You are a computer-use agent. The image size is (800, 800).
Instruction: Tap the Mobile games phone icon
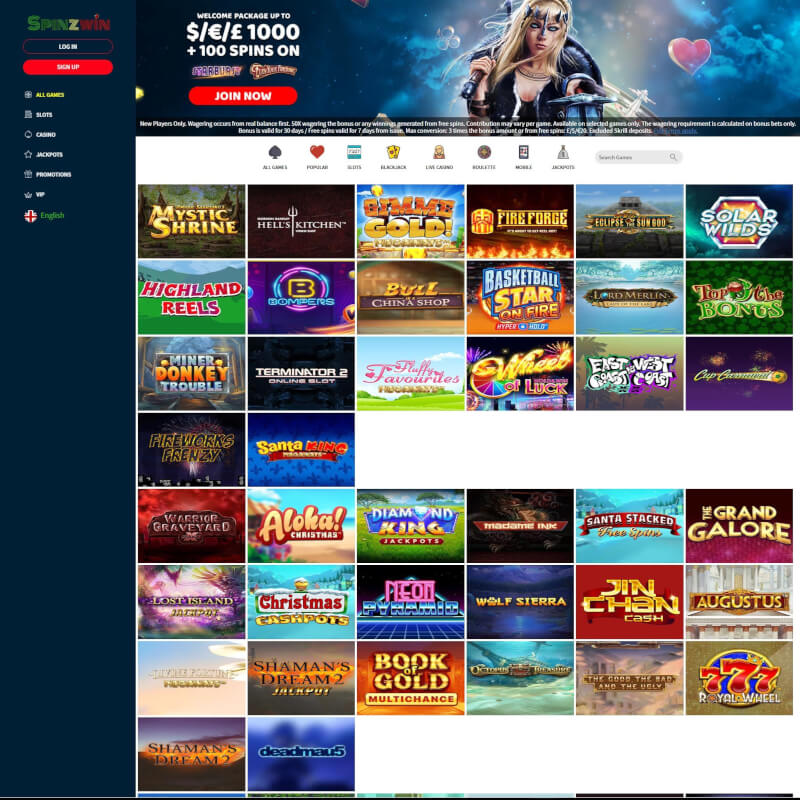[523, 152]
